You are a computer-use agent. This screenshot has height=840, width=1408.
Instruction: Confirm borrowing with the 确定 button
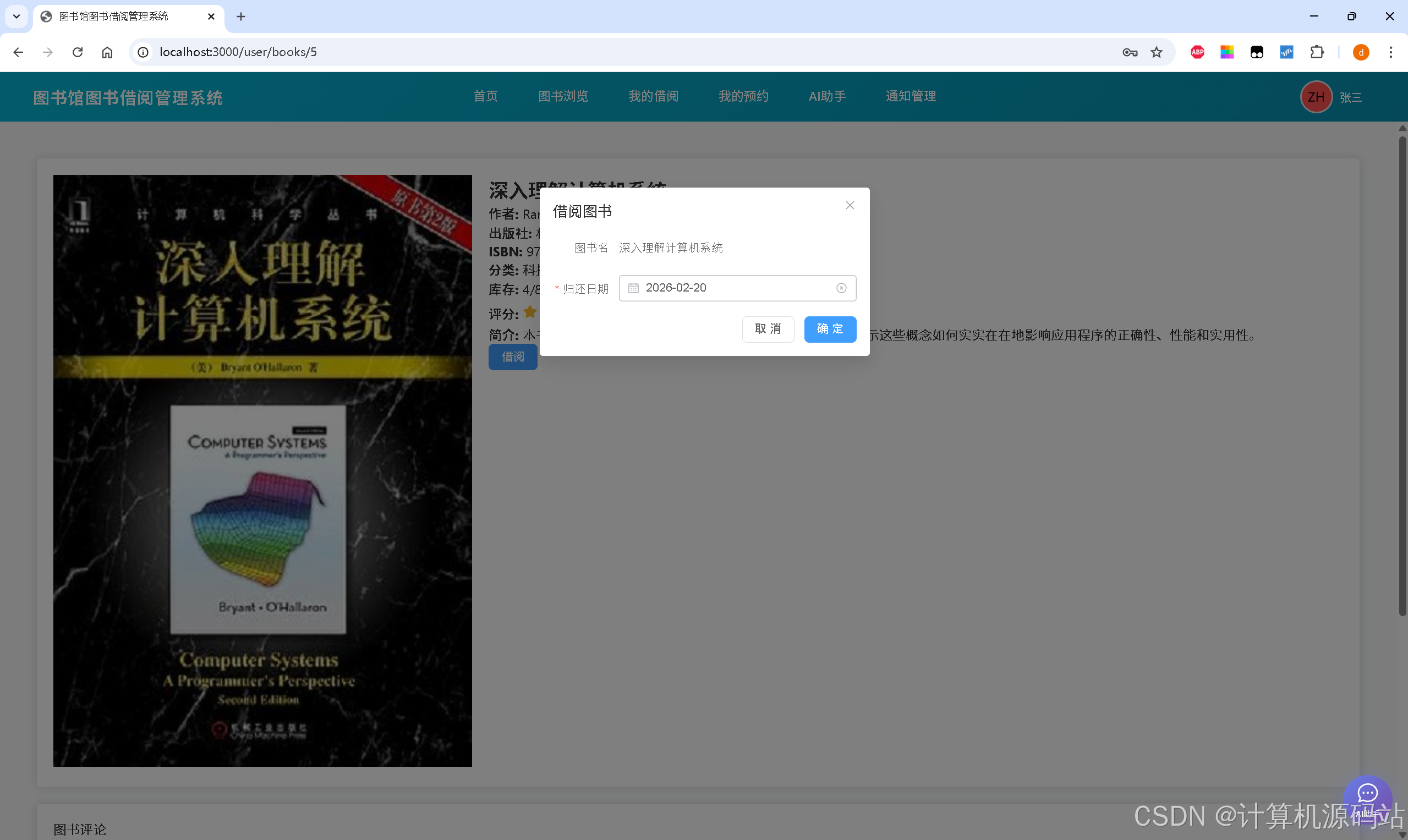coord(830,329)
